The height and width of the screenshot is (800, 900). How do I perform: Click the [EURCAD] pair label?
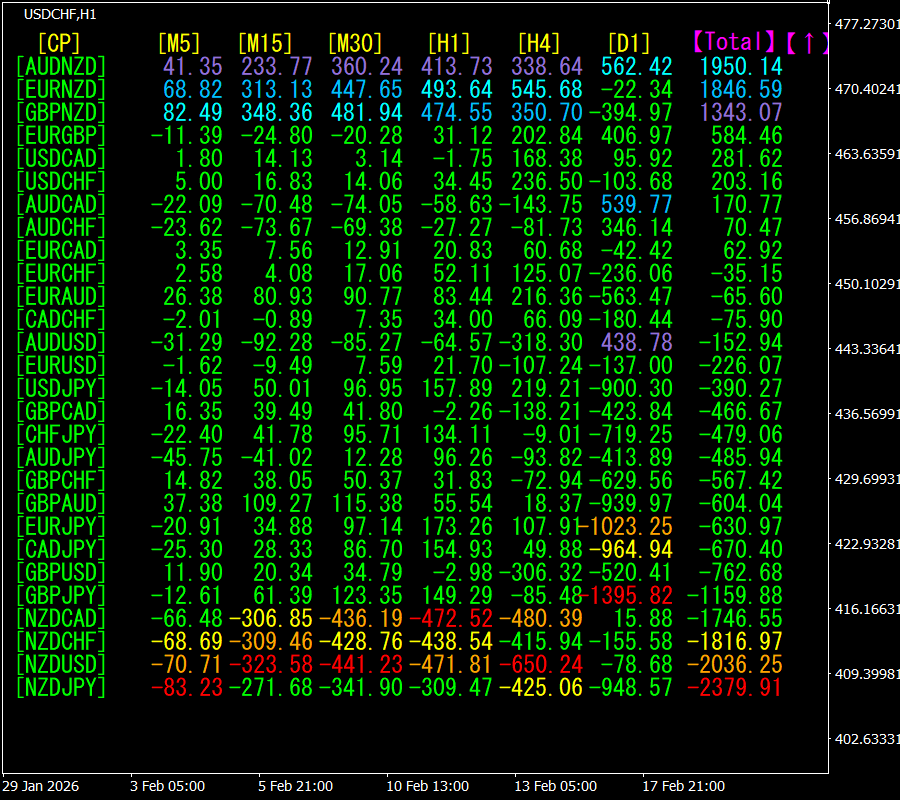(x=61, y=250)
